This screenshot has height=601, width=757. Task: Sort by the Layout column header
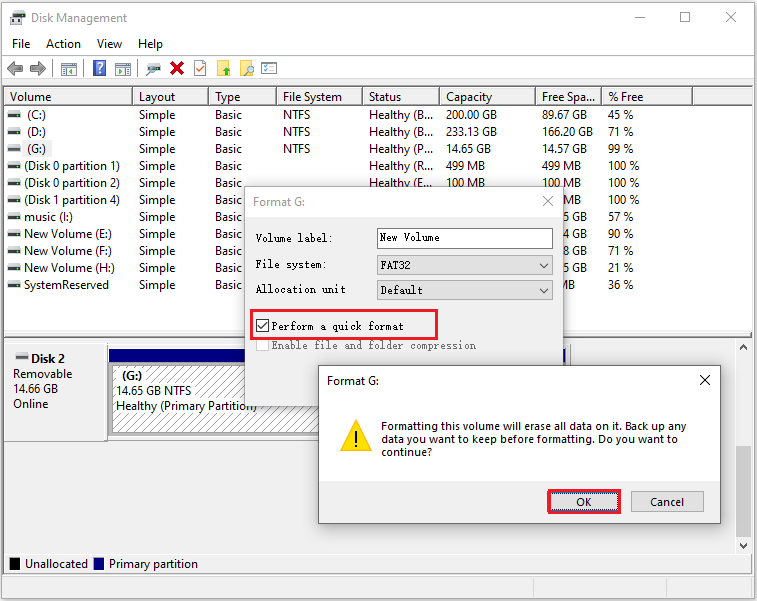click(170, 97)
